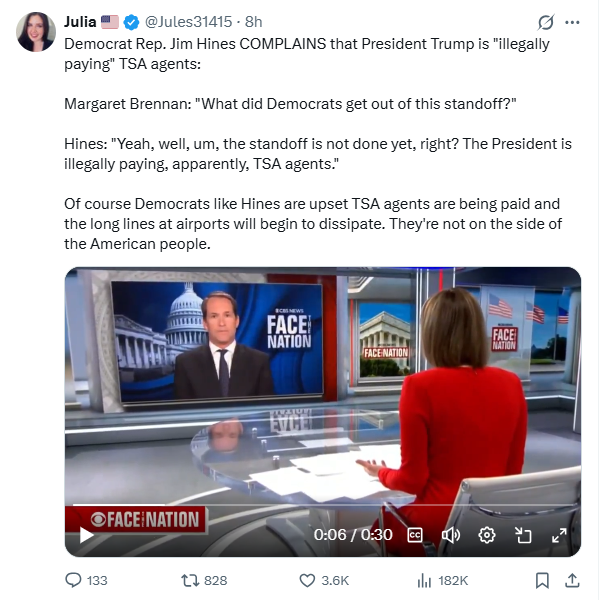Viewport: 599px width, 600px height.
Task: Open the Julia display name link
Action: click(80, 22)
